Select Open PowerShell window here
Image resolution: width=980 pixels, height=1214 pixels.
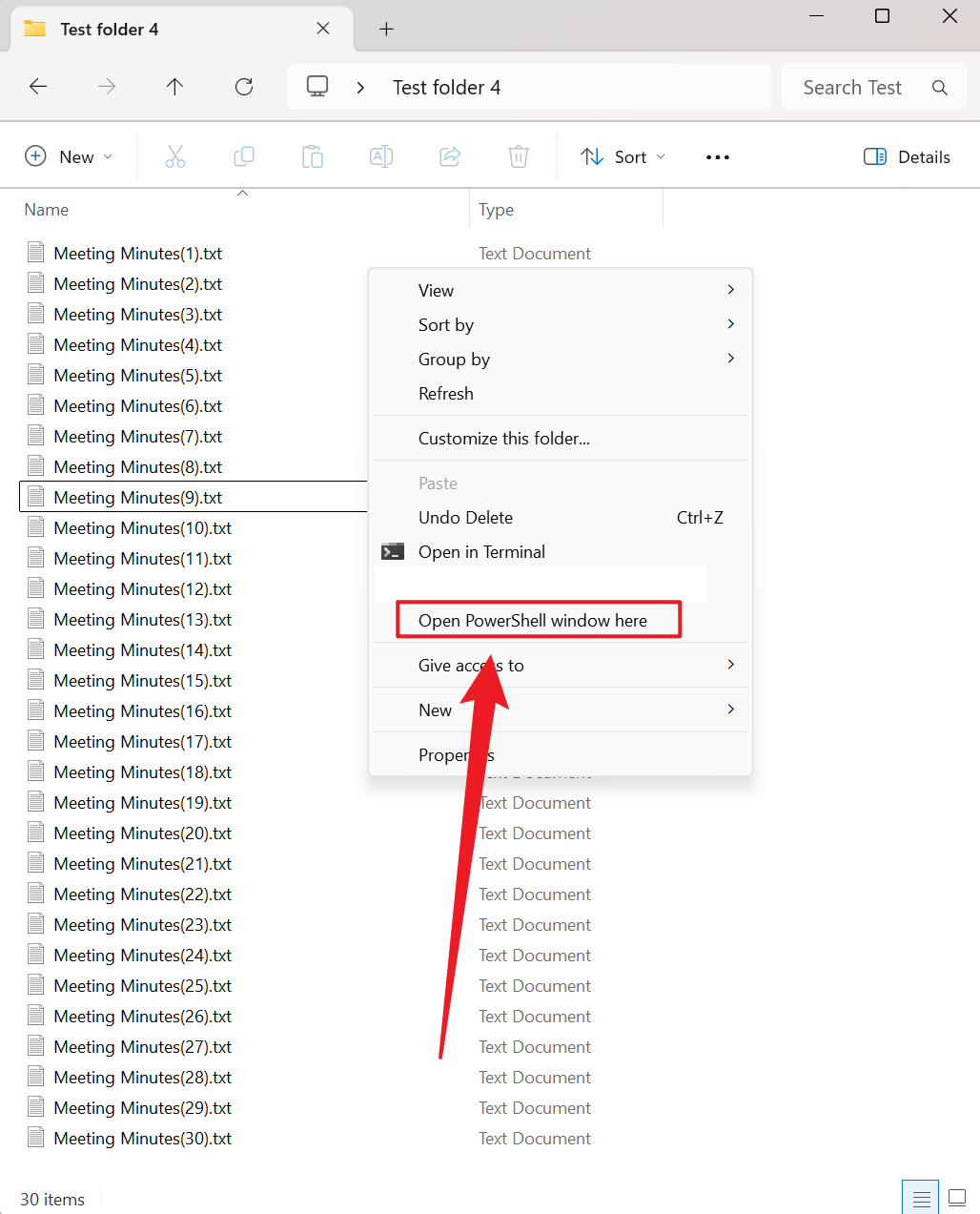tap(533, 621)
